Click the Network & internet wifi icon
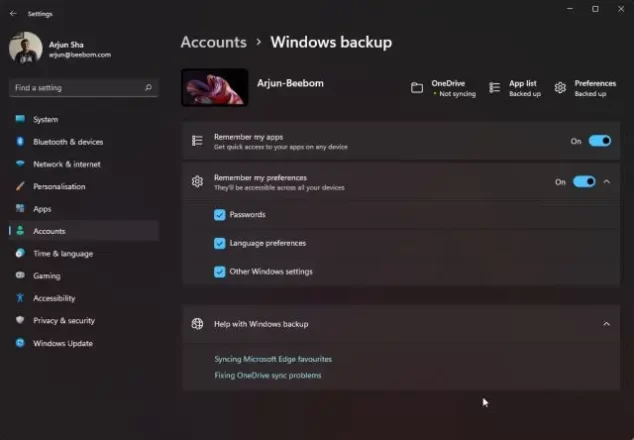Viewport: 634px width, 440px height. point(20,164)
